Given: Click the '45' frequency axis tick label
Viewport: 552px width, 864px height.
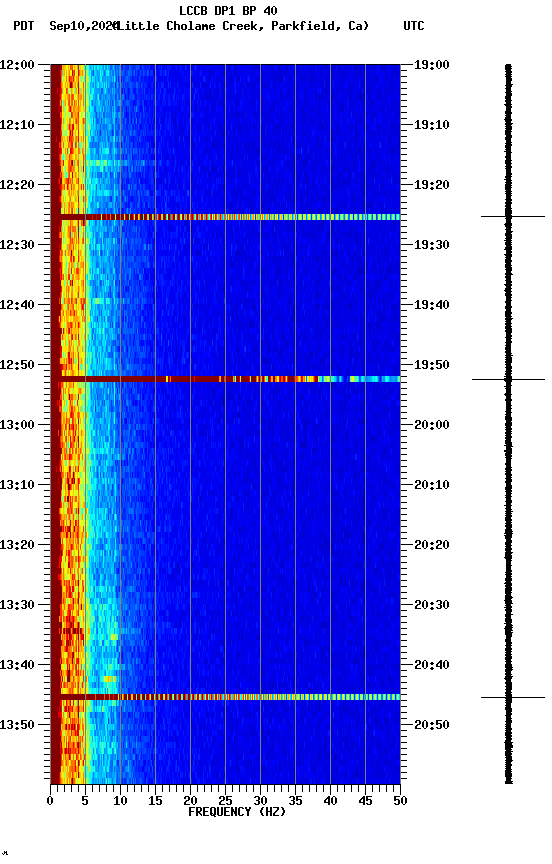Looking at the screenshot, I should tap(365, 801).
